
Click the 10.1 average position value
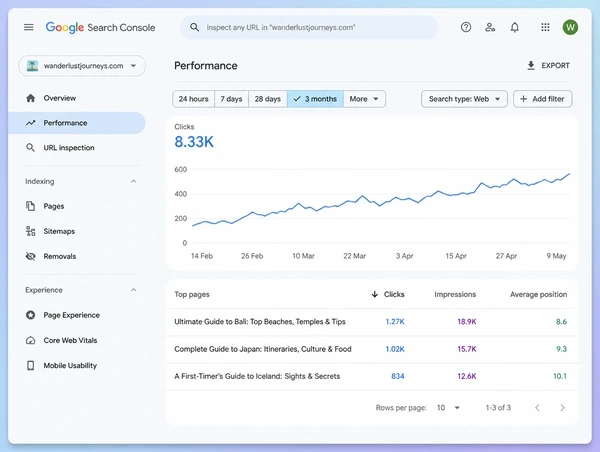560,376
